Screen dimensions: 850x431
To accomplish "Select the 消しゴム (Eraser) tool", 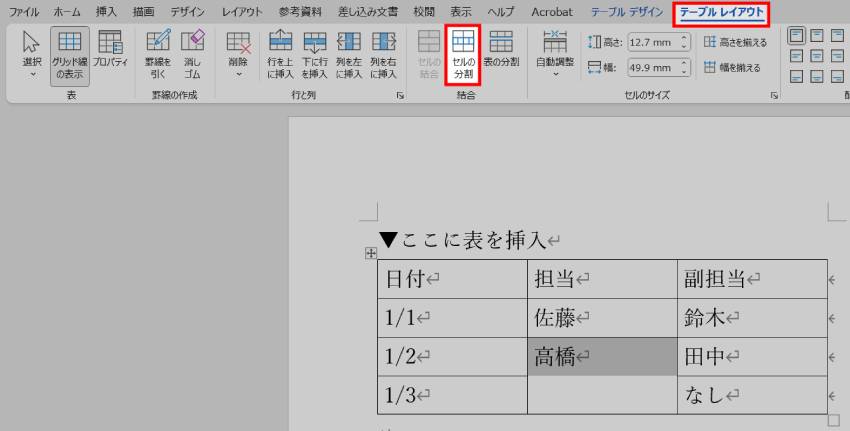I will coord(191,54).
